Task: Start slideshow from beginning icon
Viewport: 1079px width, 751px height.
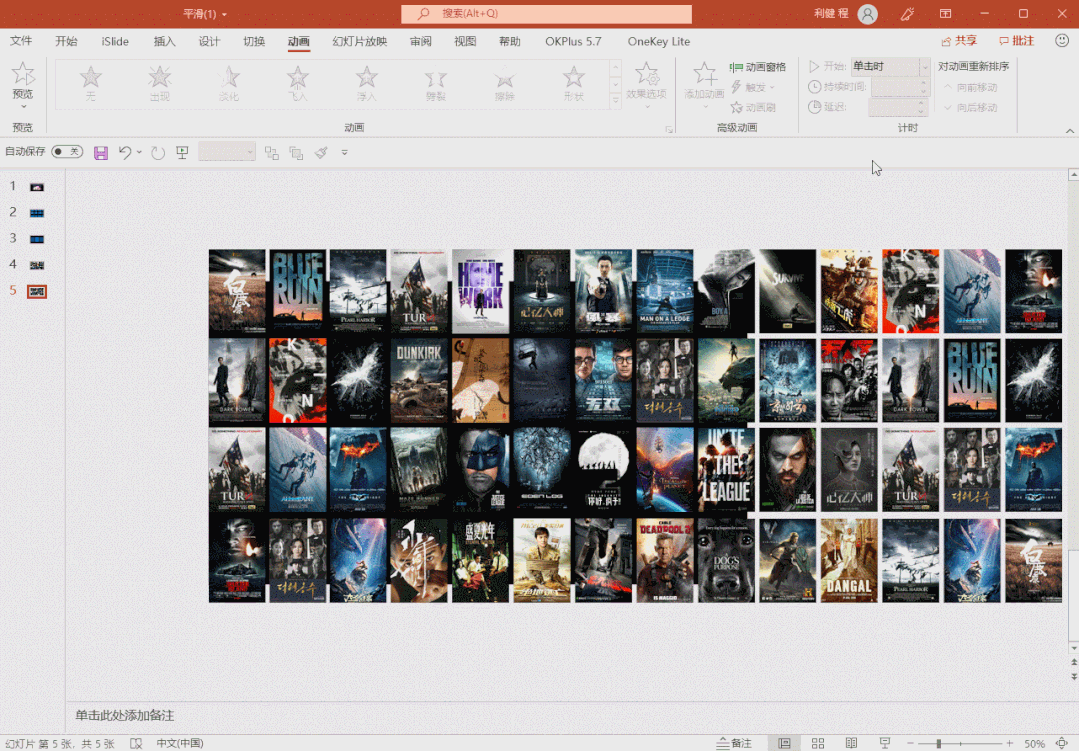Action: pyautogui.click(x=182, y=152)
